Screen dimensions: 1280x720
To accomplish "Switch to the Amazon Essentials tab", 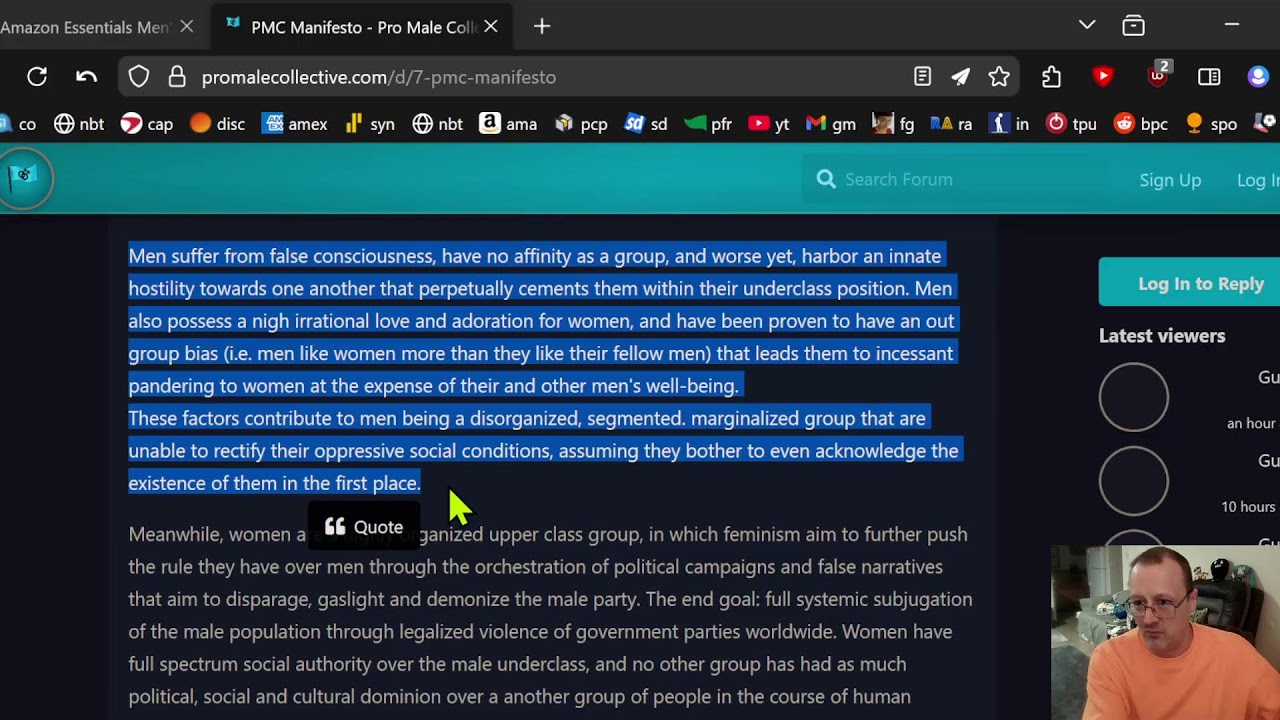I will [x=85, y=27].
